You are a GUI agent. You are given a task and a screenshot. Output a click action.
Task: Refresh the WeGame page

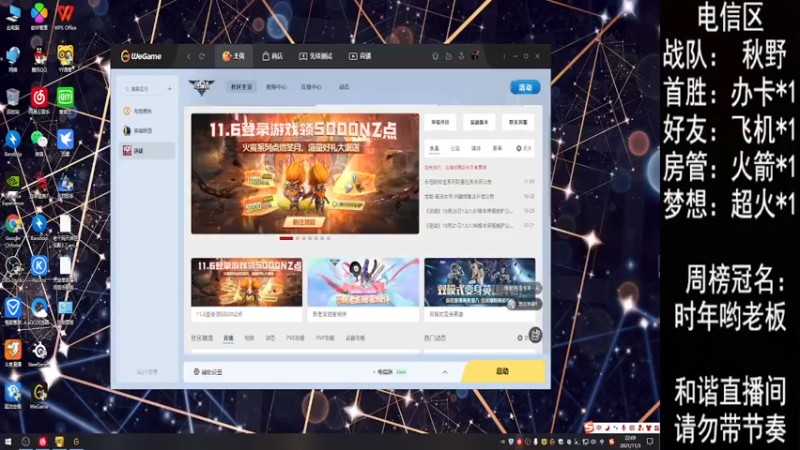tap(202, 56)
